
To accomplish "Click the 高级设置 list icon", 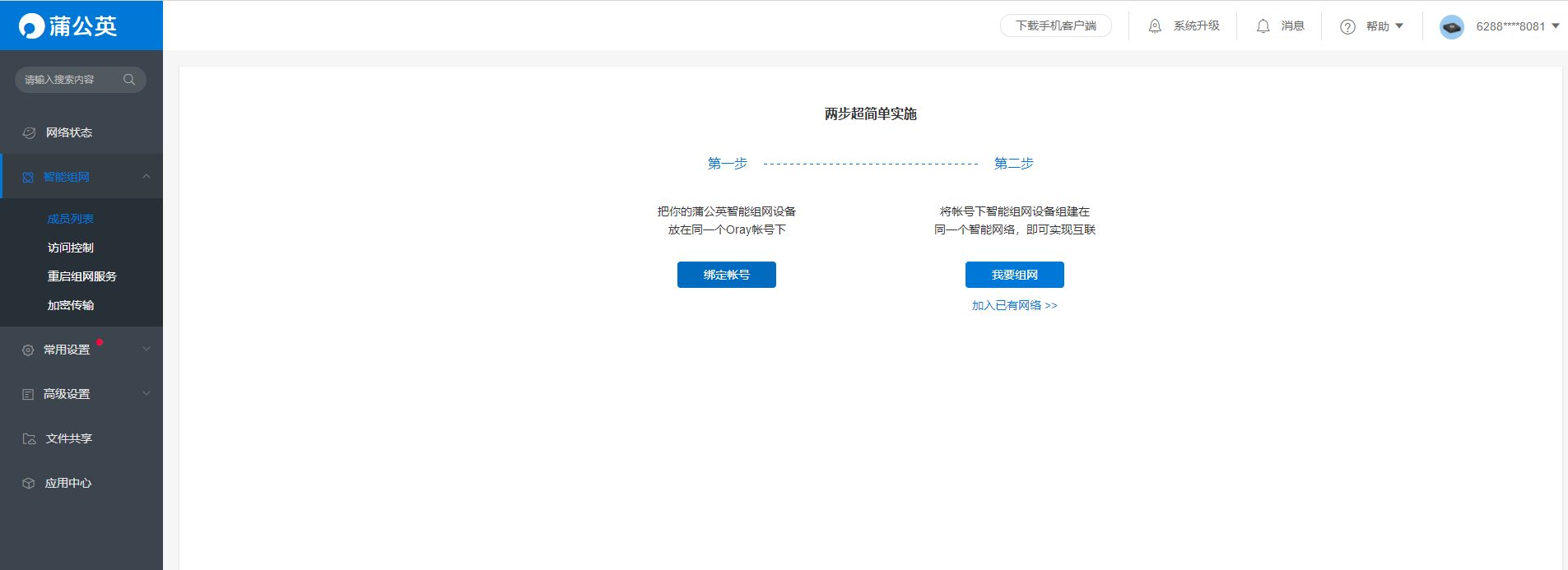I will point(28,394).
